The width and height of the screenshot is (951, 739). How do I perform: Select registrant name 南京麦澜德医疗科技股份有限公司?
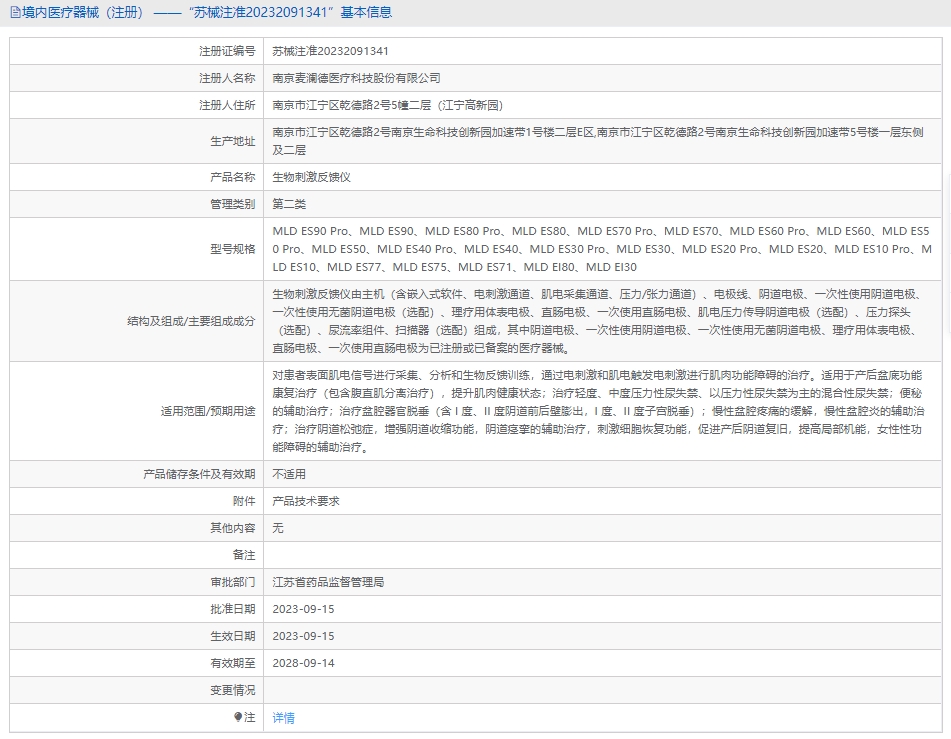coord(357,78)
